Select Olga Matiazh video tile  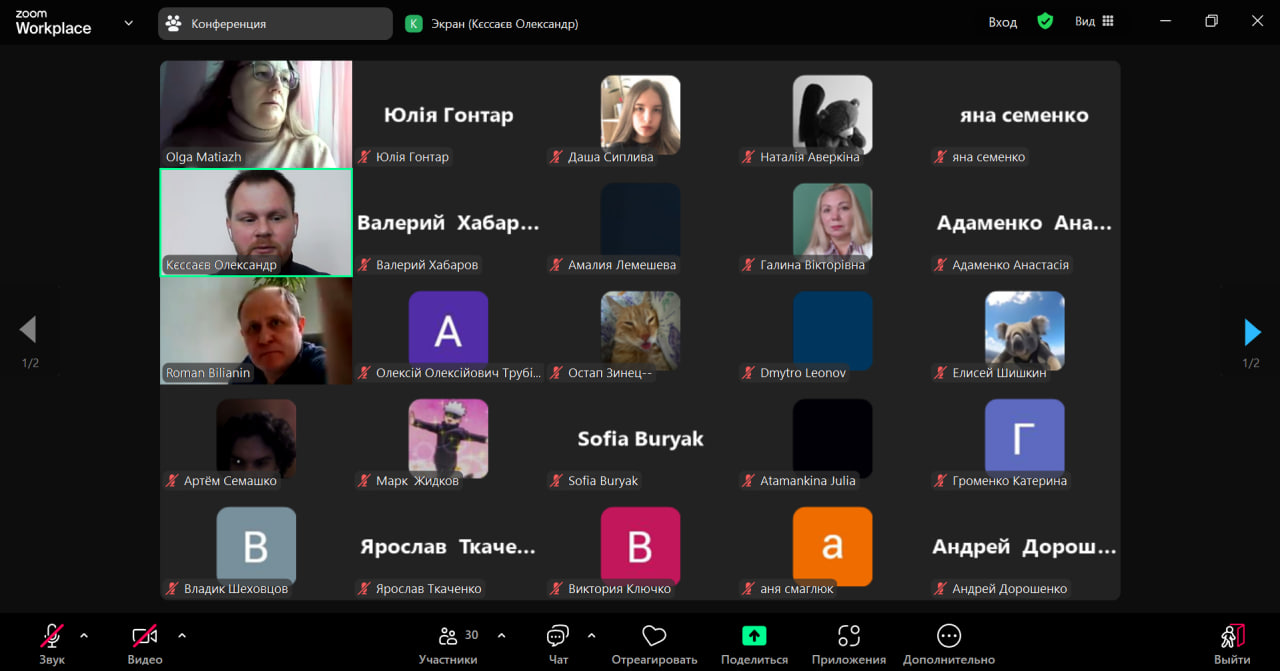pyautogui.click(x=256, y=114)
